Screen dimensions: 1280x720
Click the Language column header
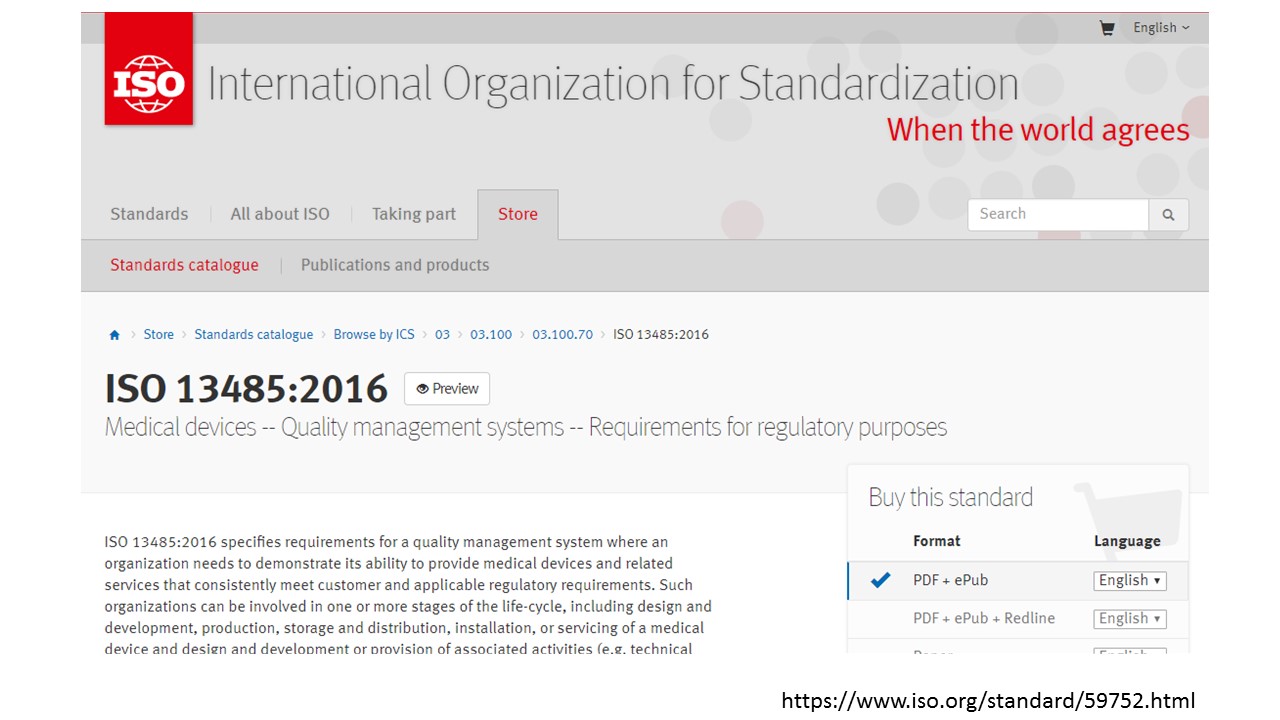click(1127, 541)
